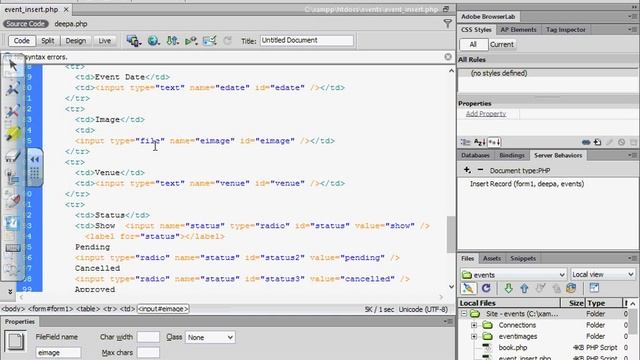Click the Preview in Browser globe icon
The height and width of the screenshot is (360, 640).
click(153, 40)
